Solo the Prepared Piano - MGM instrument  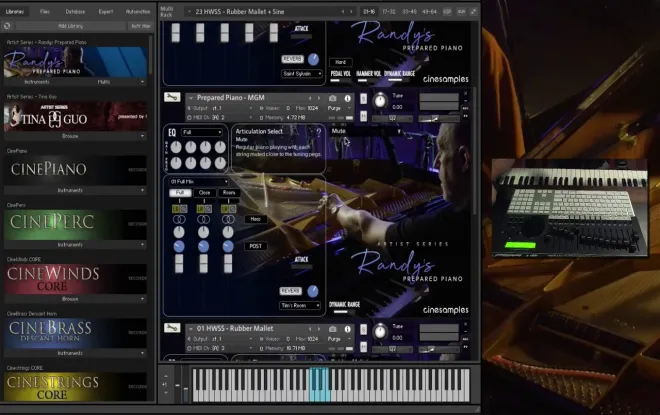pos(363,99)
